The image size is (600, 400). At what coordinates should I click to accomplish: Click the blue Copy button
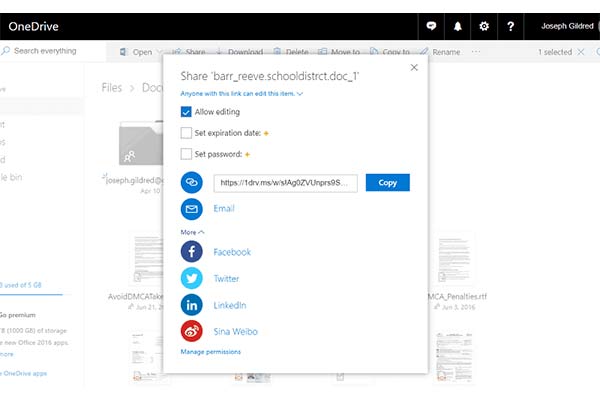[x=387, y=183]
